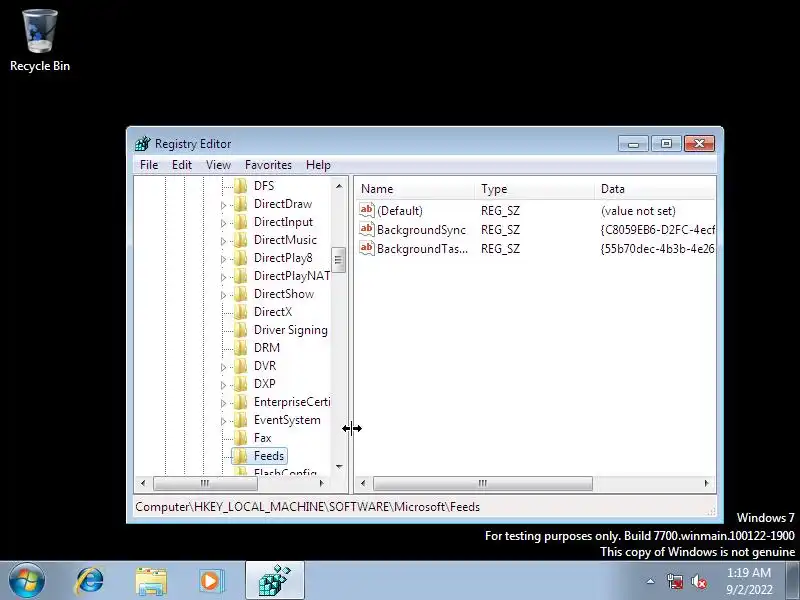Select the DirectX key label

click(273, 312)
